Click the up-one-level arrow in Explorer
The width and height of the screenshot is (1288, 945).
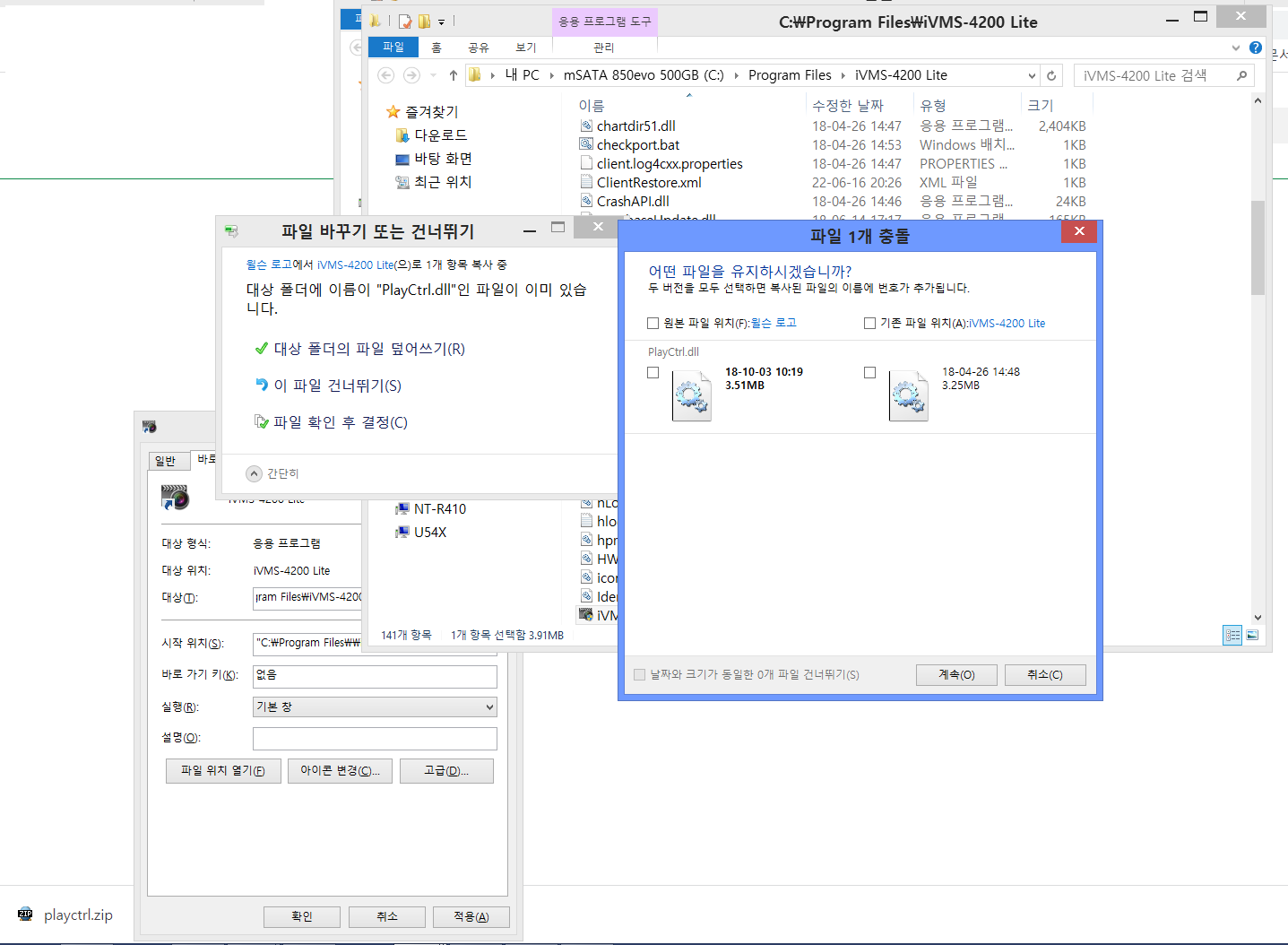tap(454, 75)
